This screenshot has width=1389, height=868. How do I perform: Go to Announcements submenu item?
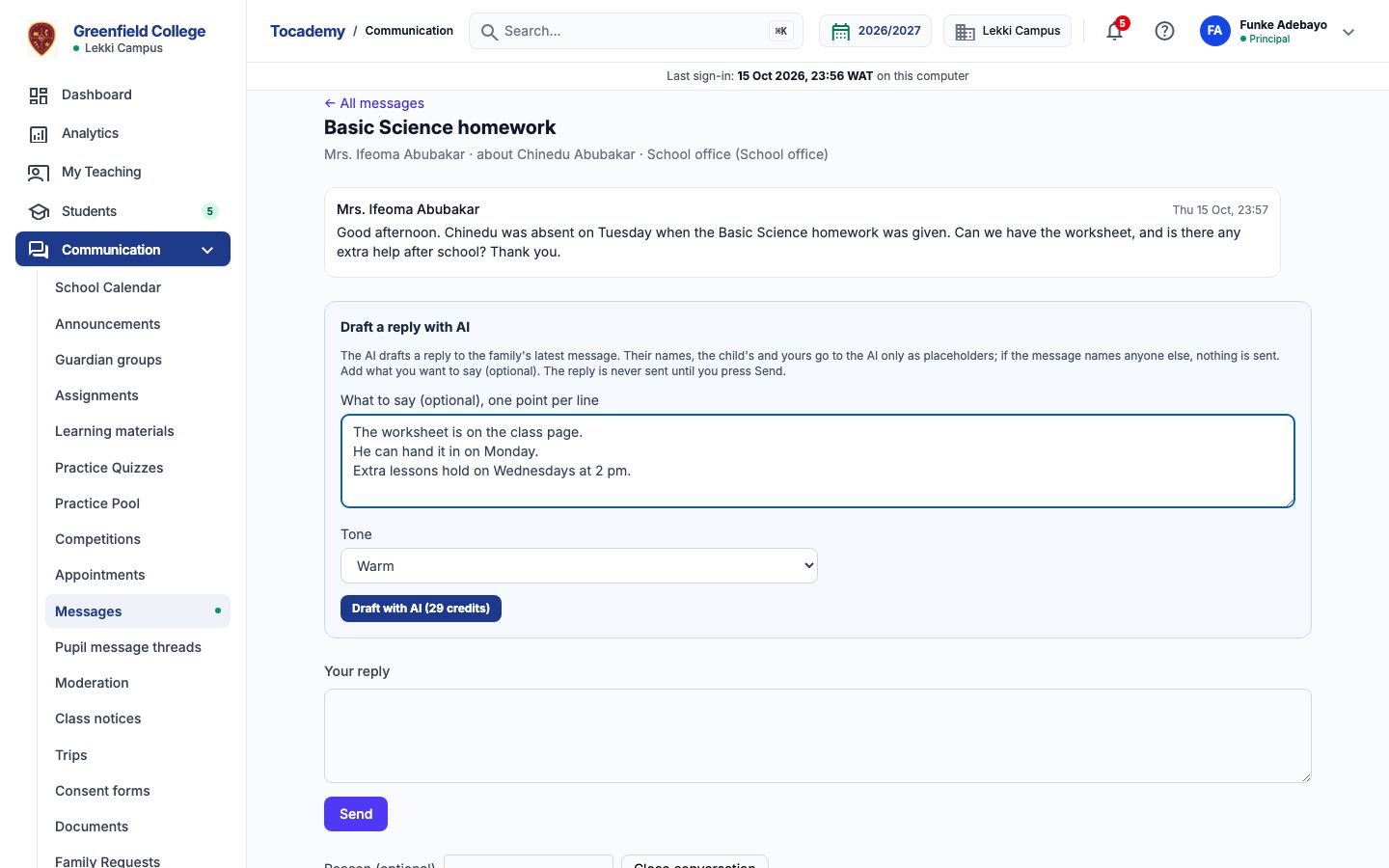coord(138,324)
